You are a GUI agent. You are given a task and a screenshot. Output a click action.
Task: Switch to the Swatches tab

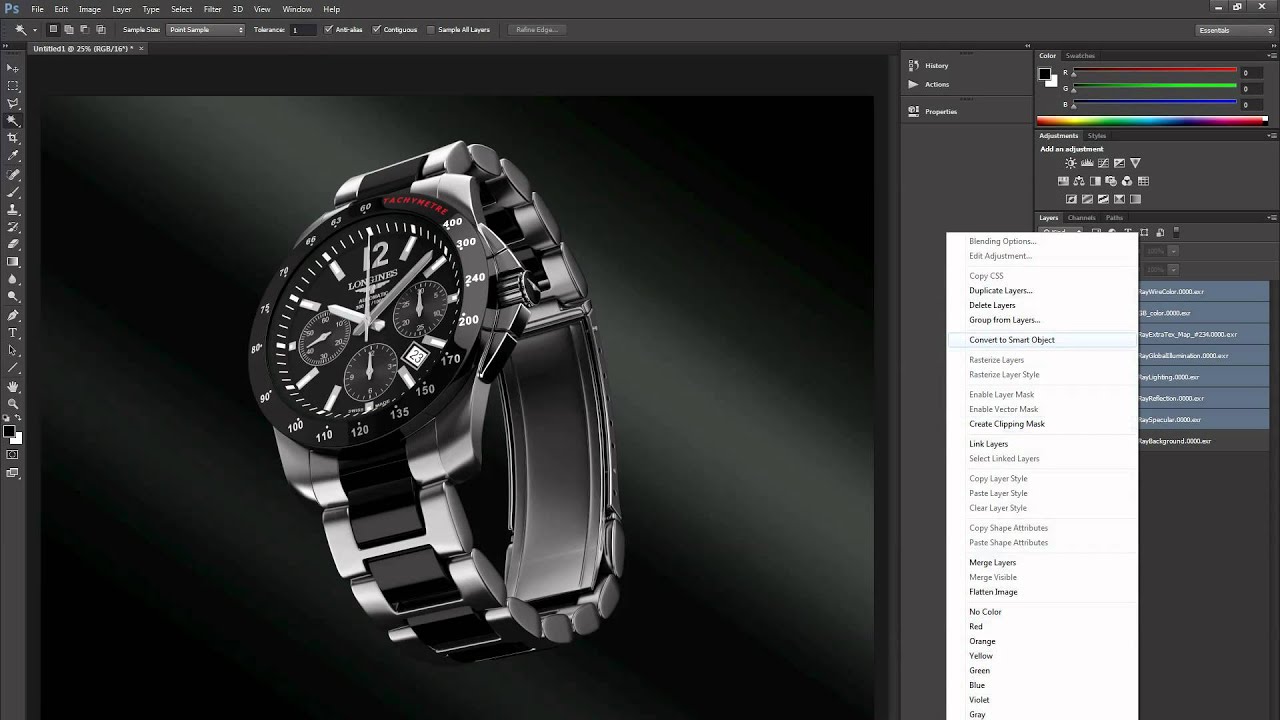tap(1080, 56)
